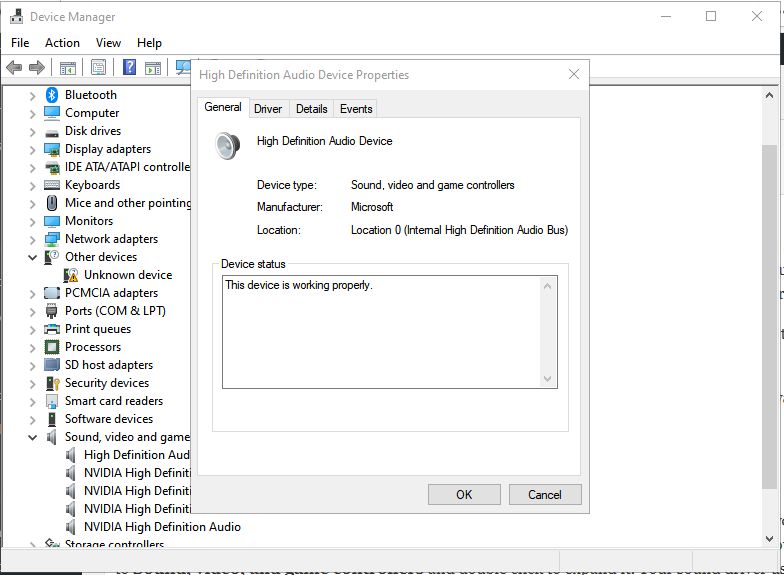Select last NVIDIA High Definition Audio item
Screen dimensions: 784x575
click(x=162, y=526)
